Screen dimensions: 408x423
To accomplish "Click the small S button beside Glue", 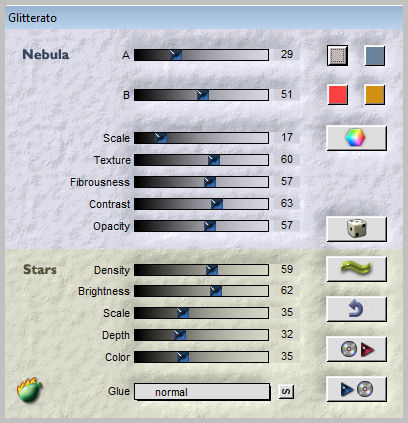I will pyautogui.click(x=286, y=391).
